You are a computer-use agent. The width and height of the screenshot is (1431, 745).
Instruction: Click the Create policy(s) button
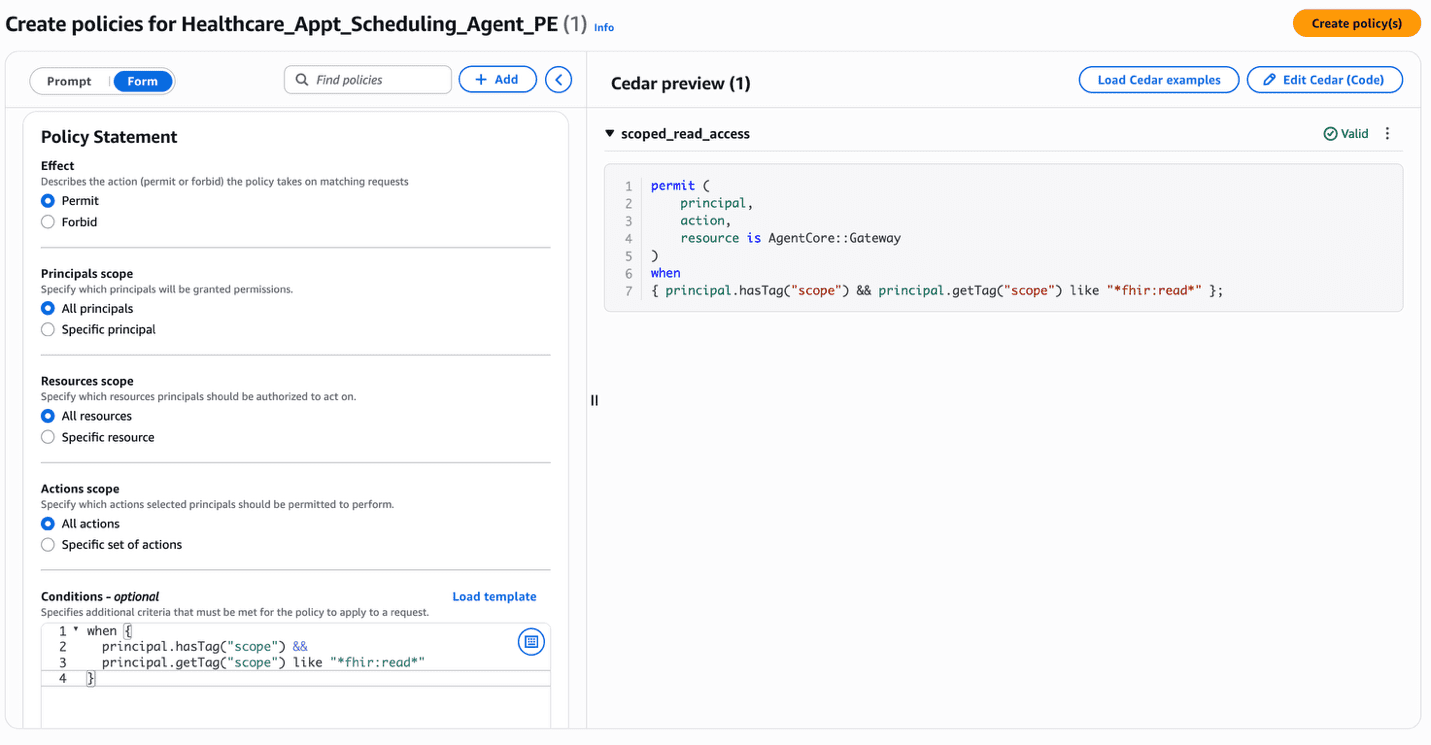pos(1356,23)
